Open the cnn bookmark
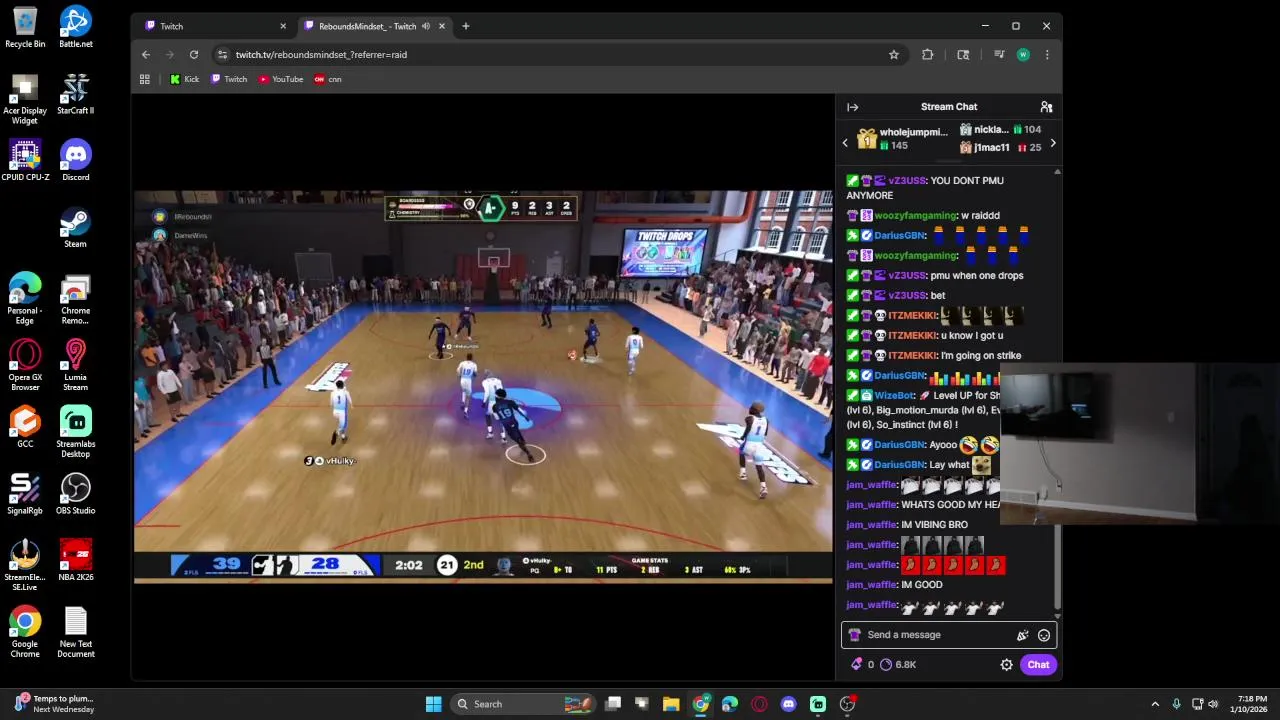 coord(328,79)
